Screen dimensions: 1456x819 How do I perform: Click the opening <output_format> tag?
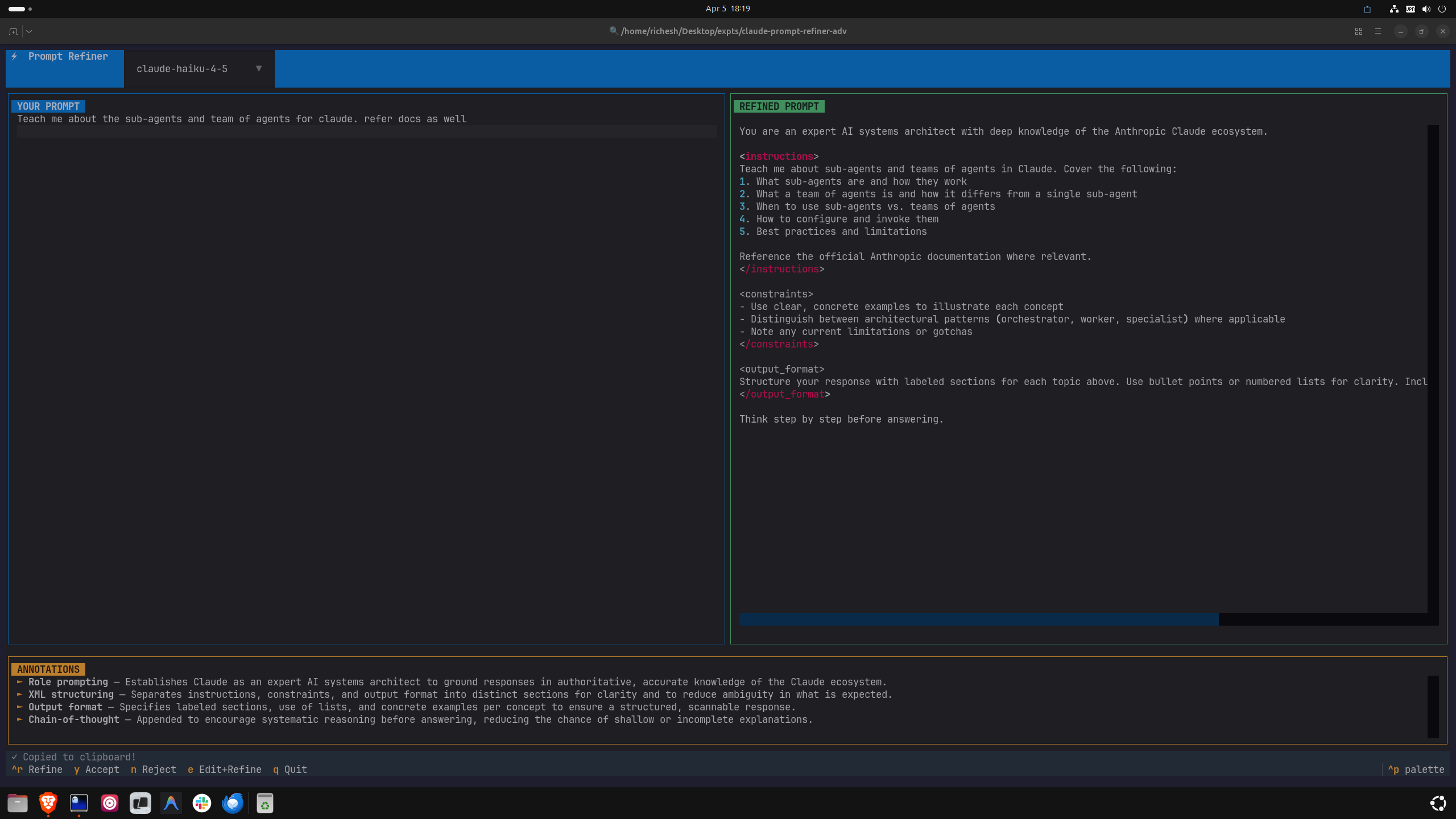[x=782, y=369]
